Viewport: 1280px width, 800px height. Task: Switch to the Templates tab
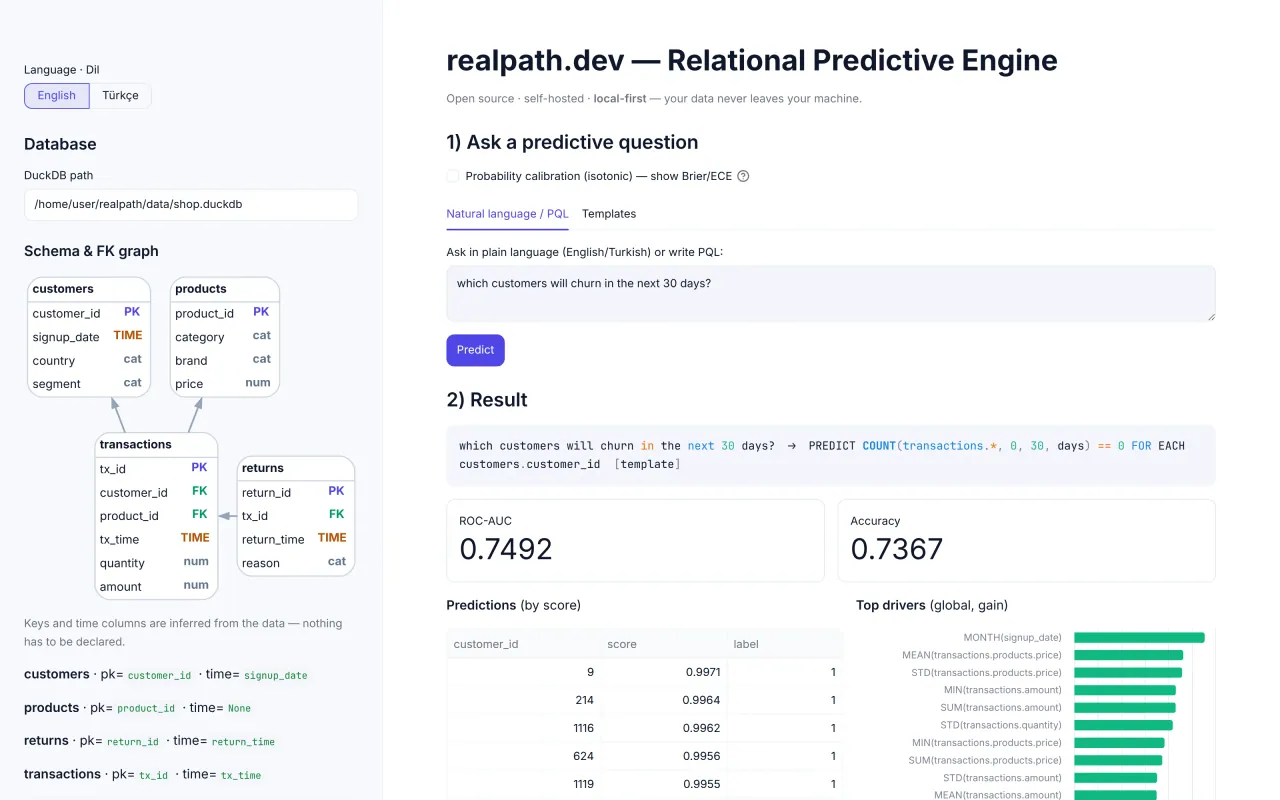[609, 214]
